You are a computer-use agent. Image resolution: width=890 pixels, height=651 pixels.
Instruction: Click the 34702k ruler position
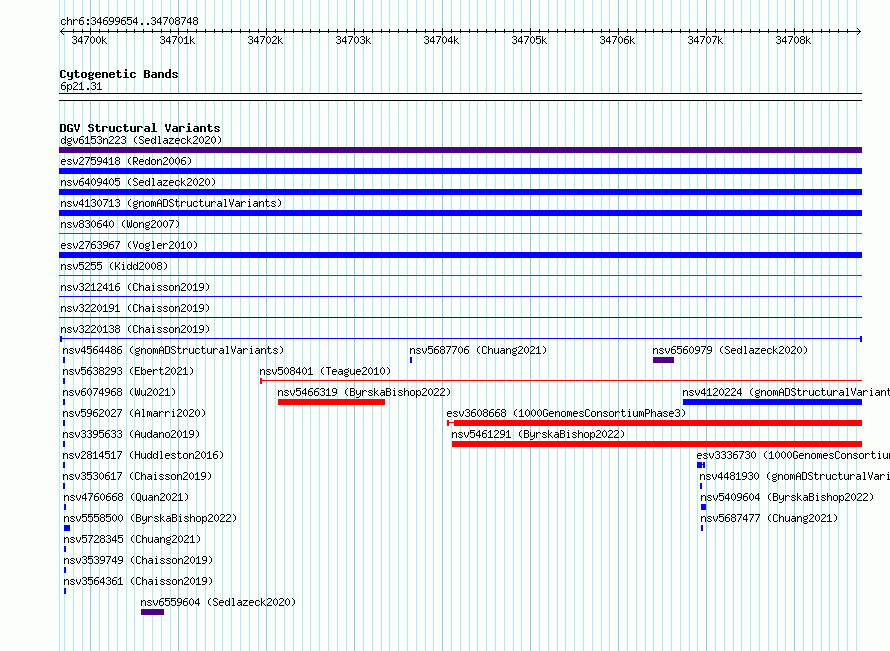pos(265,40)
